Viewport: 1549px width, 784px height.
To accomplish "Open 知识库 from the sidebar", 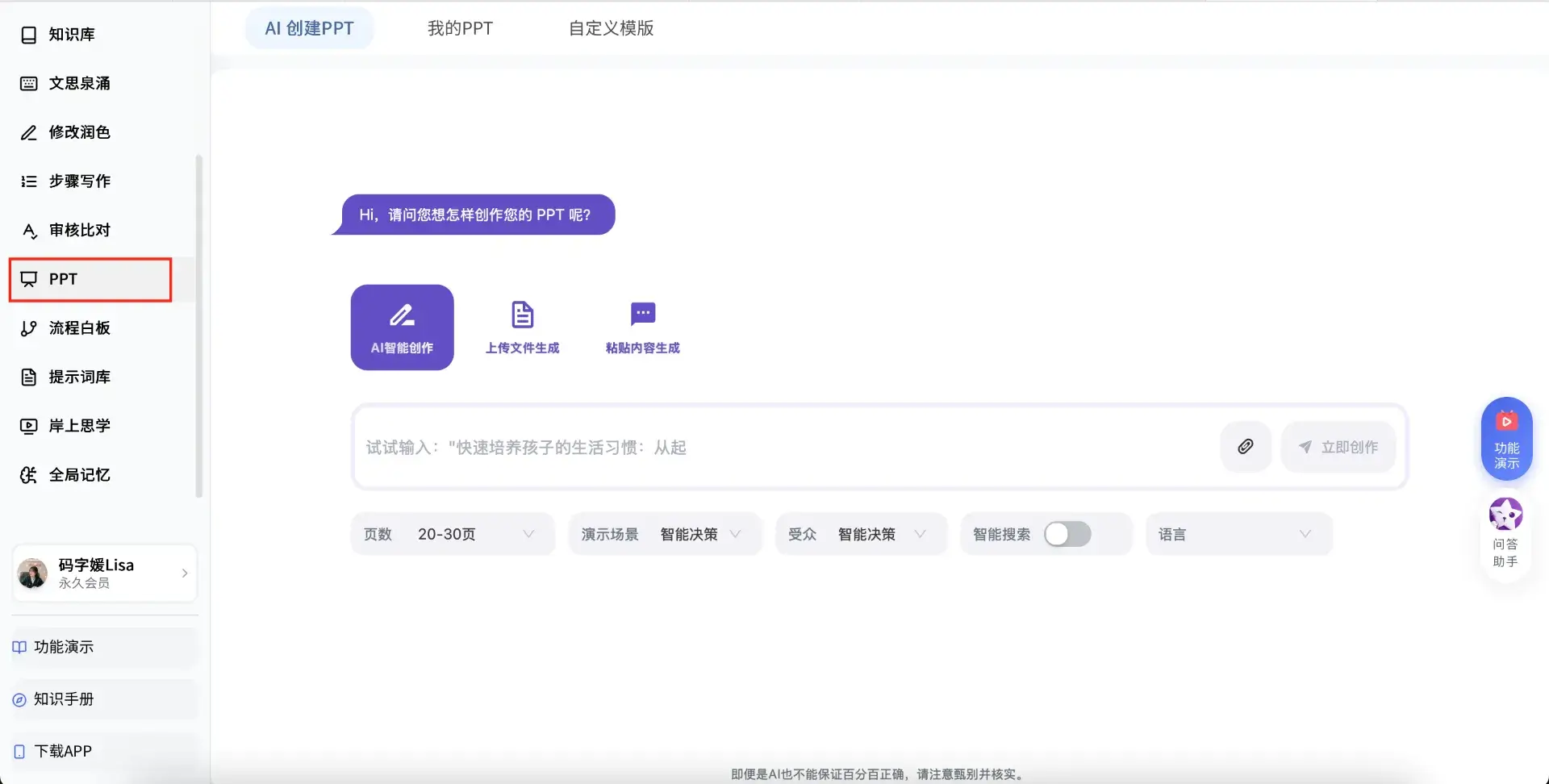I will click(71, 35).
